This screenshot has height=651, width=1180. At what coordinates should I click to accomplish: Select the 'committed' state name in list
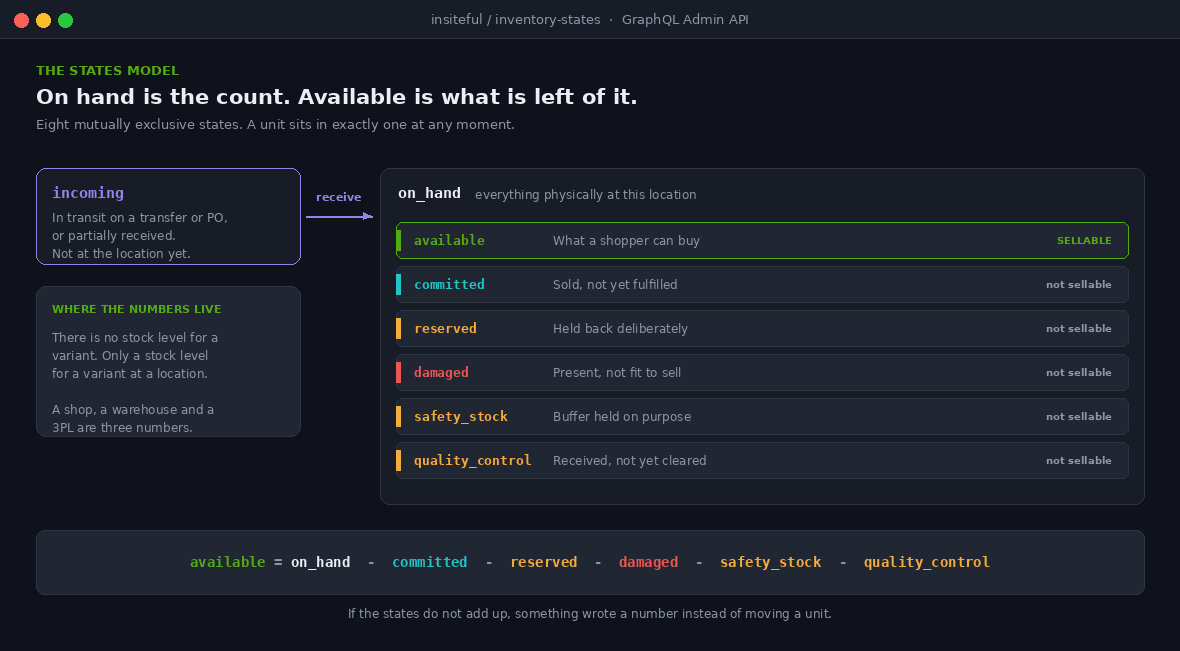click(449, 284)
